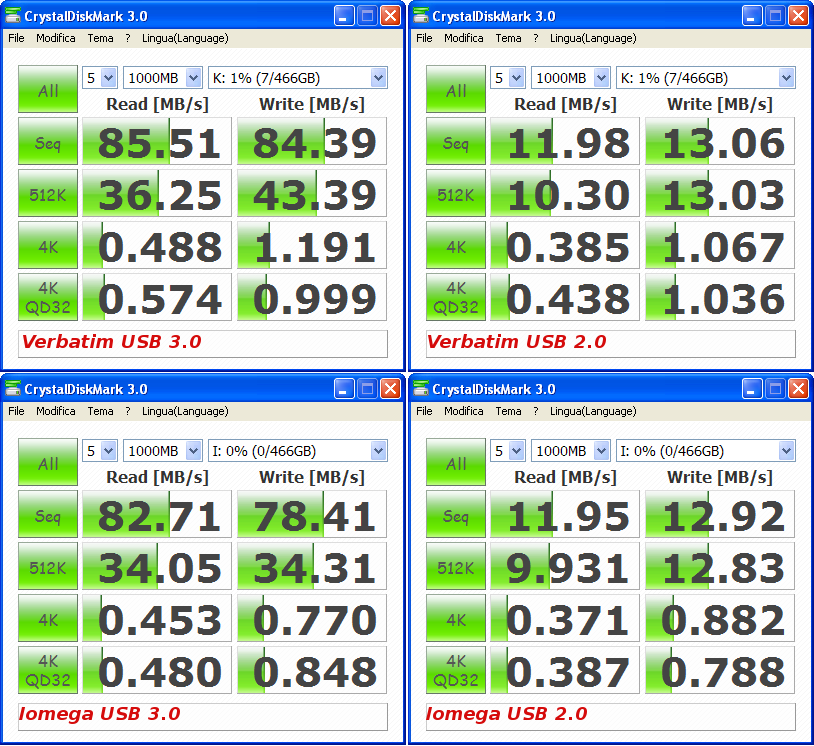This screenshot has width=814, height=746.
Task: Click CrystalDiskMark title icon in Verbatim USB 3.0 window
Action: click(x=12, y=16)
